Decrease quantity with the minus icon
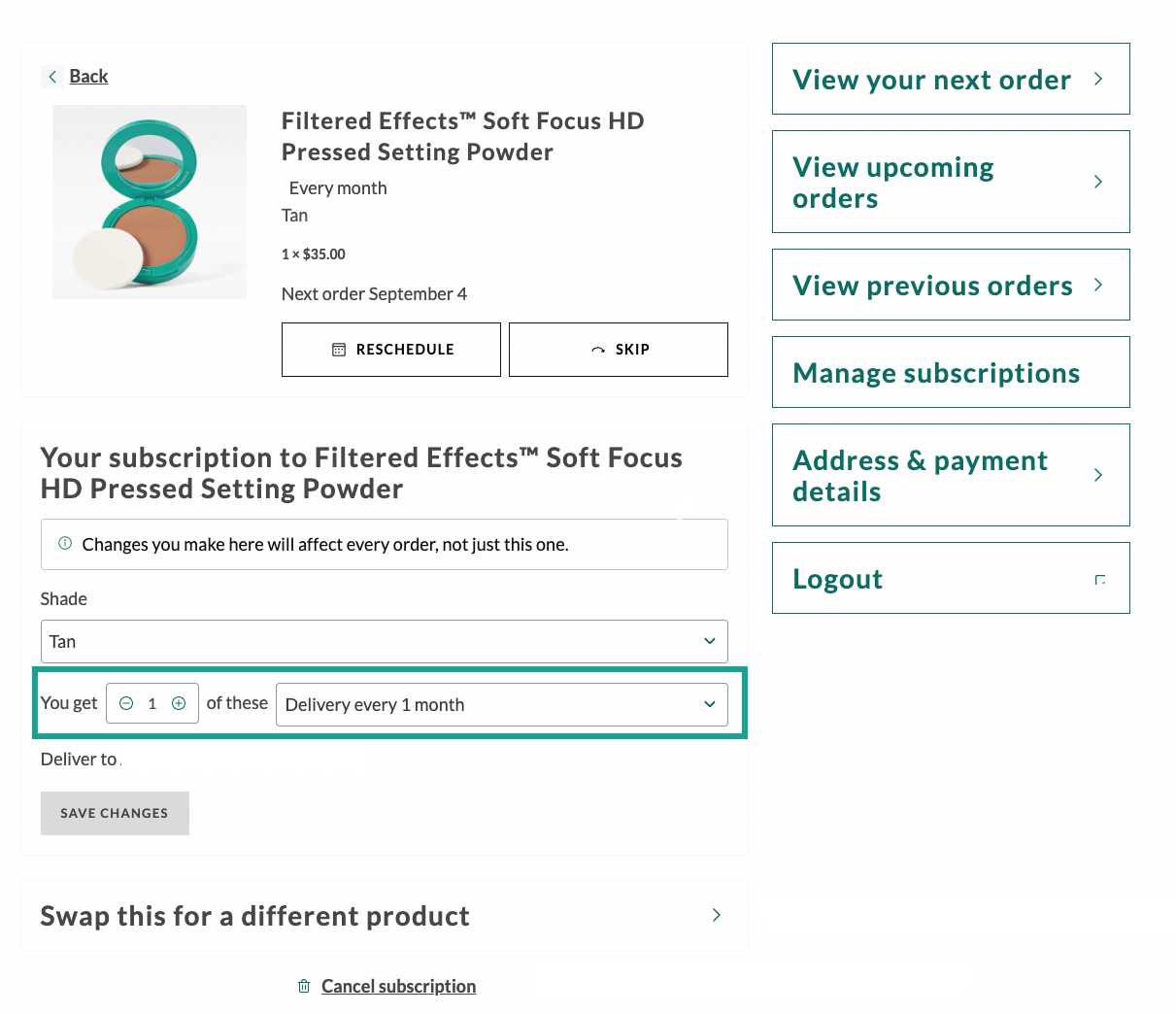1176x1014 pixels. pos(126,704)
